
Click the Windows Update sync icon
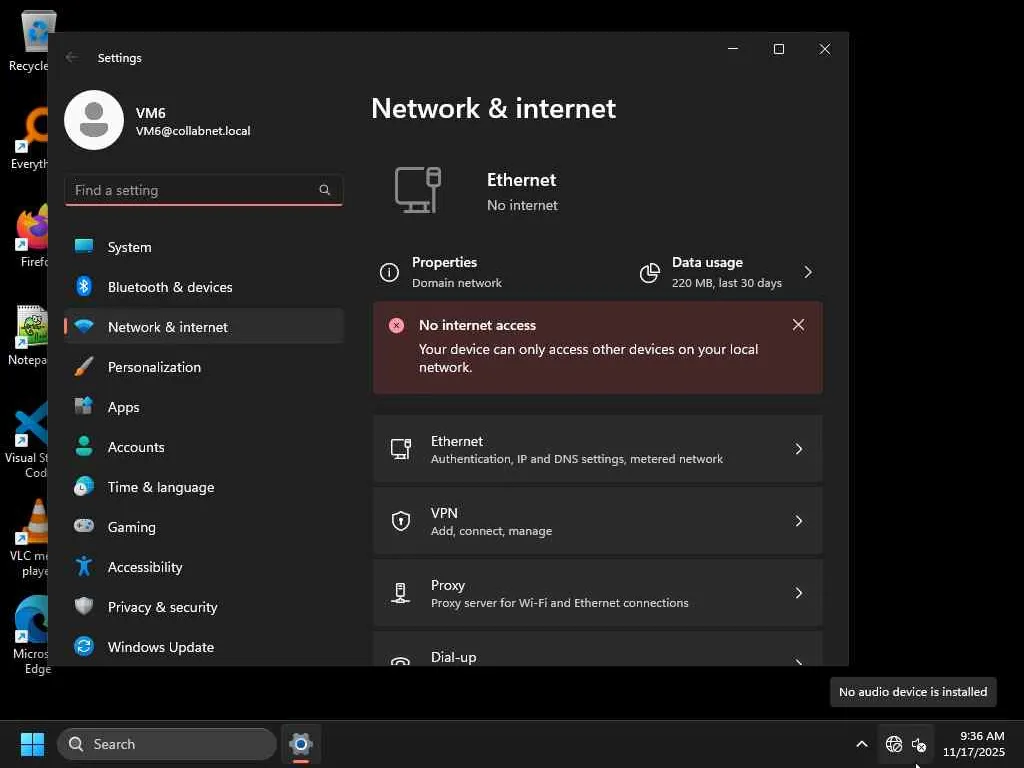pyautogui.click(x=85, y=647)
